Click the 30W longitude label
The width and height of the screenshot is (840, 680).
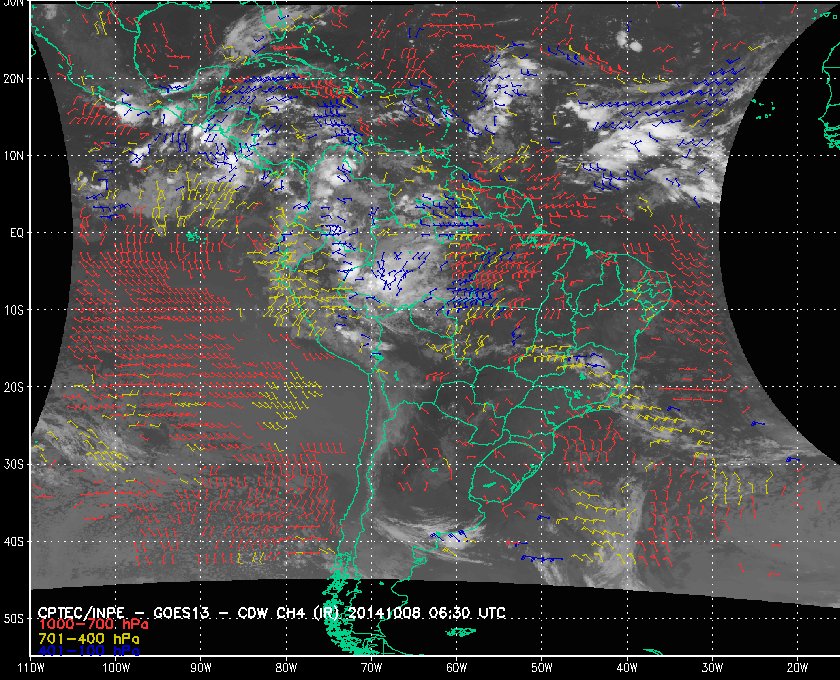click(x=712, y=668)
